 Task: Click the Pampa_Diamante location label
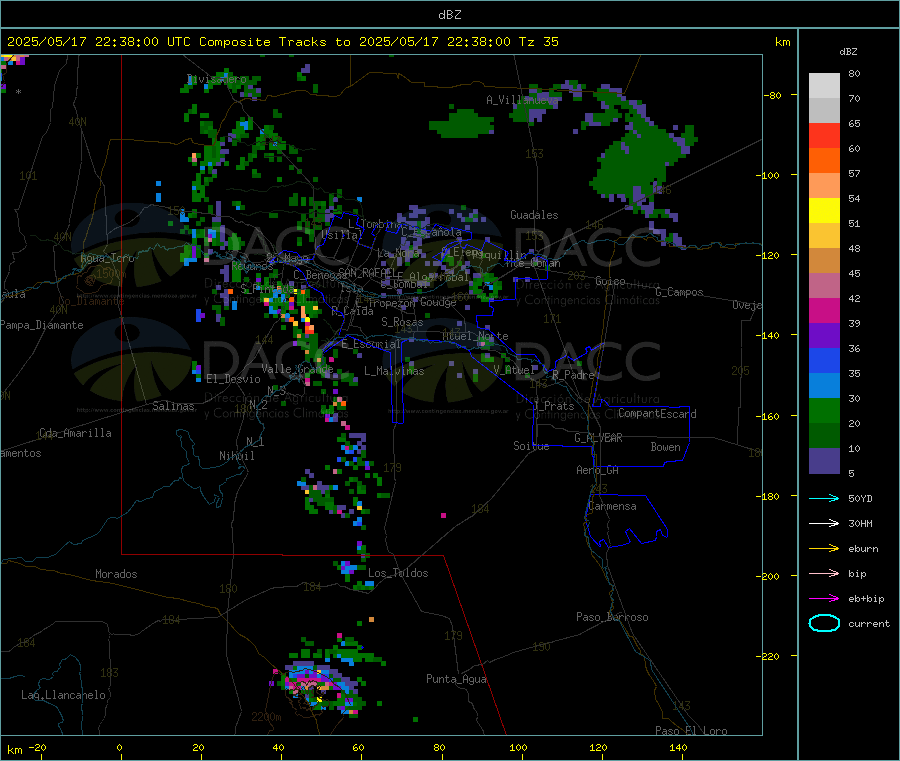[x=41, y=325]
